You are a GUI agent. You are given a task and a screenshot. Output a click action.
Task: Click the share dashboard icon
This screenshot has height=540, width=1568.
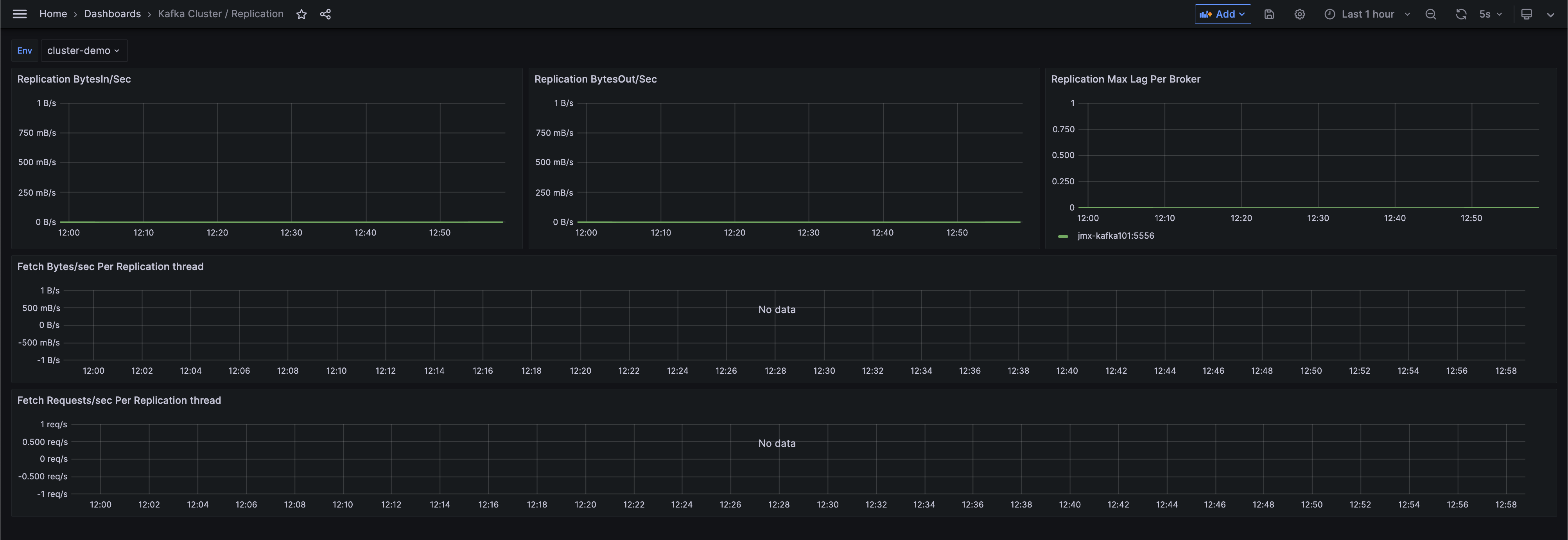326,14
